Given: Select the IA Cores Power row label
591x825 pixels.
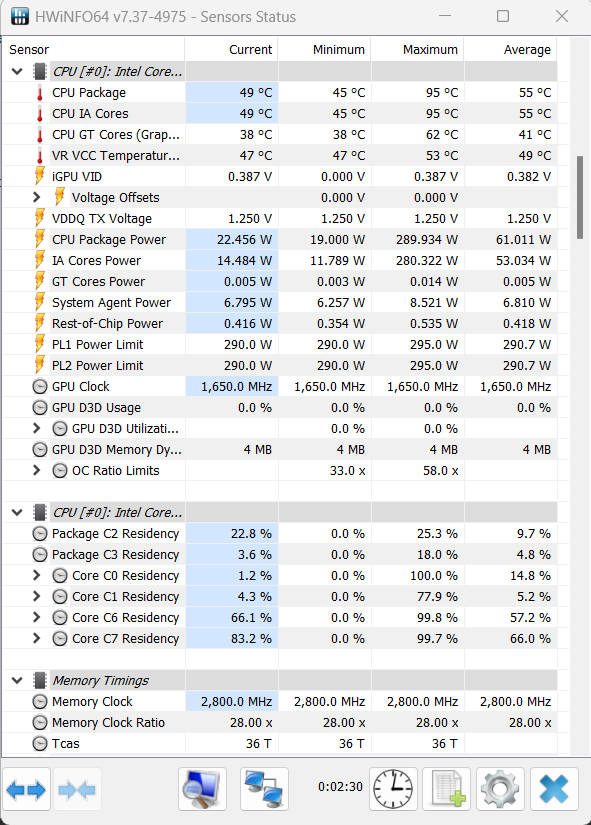Looking at the screenshot, I should (x=96, y=260).
